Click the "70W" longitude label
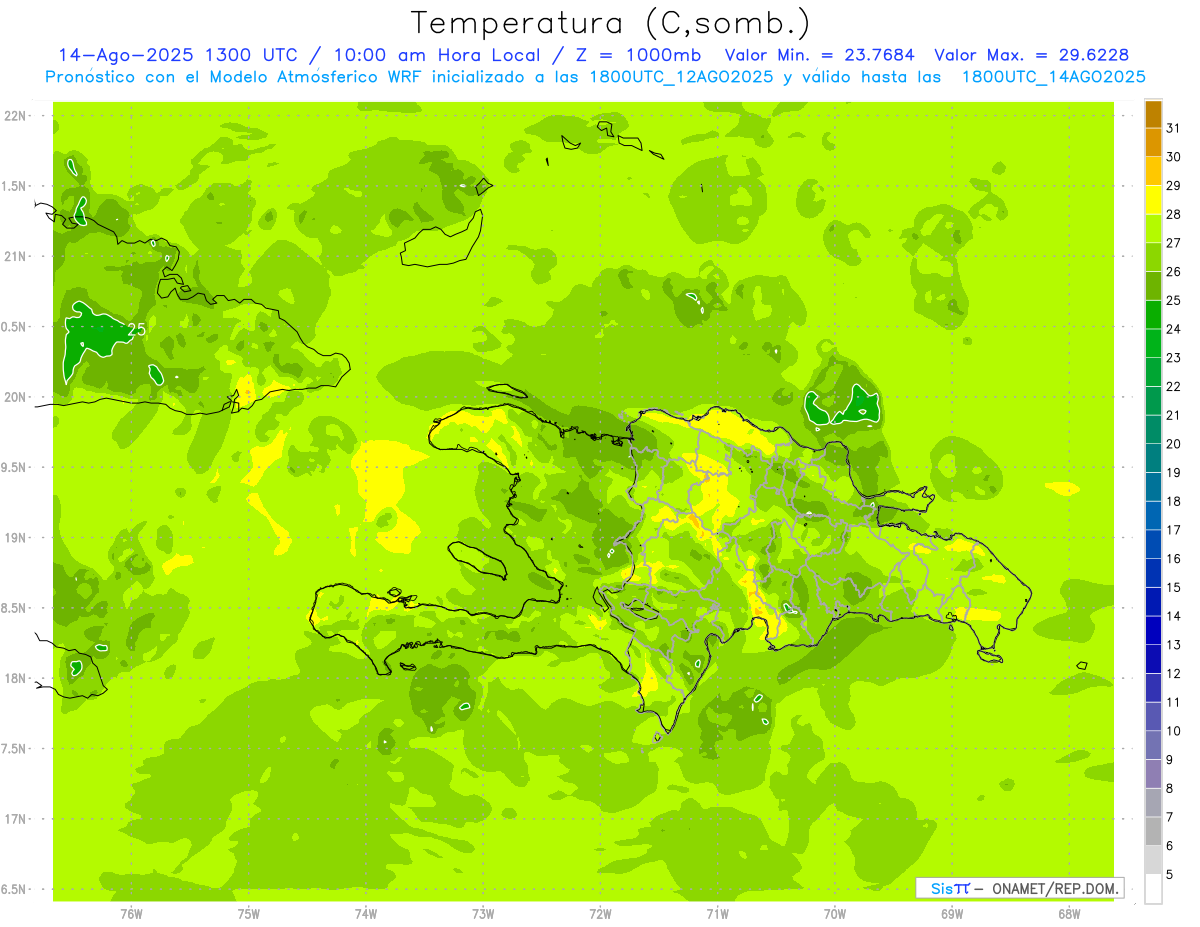Image resolution: width=1200 pixels, height=927 pixels. click(x=835, y=914)
